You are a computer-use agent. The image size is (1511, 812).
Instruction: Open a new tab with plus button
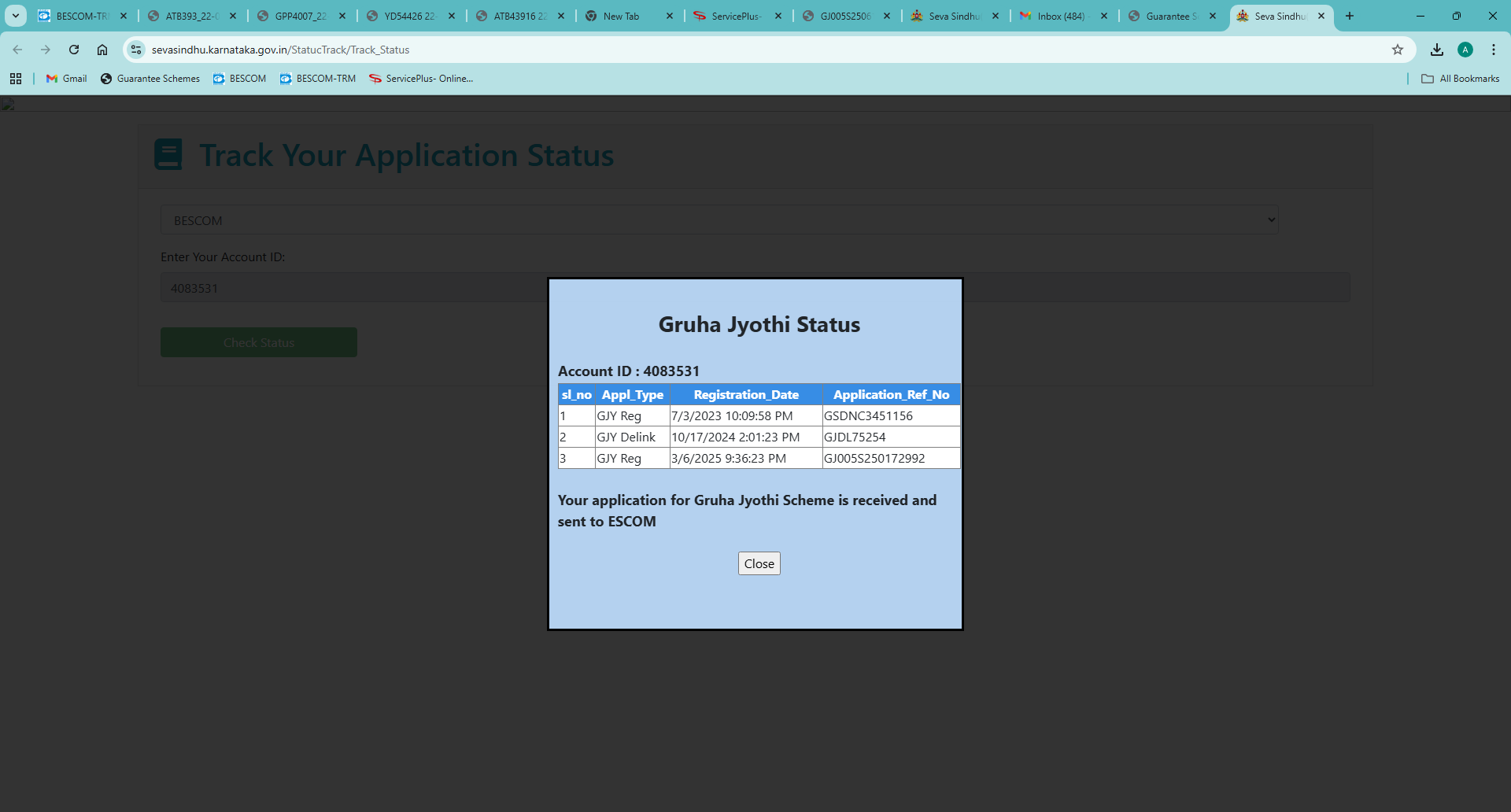(1350, 16)
